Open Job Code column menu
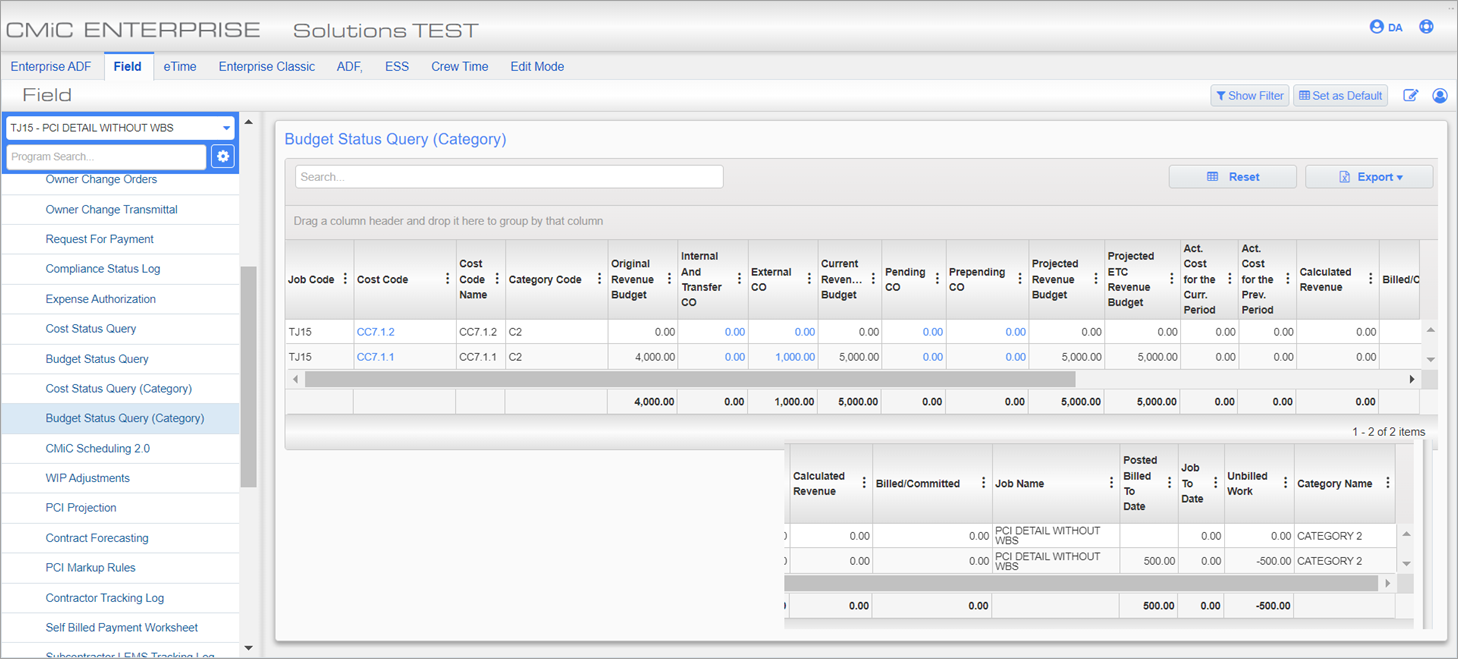Screen dimensions: 1458x659 tap(346, 279)
